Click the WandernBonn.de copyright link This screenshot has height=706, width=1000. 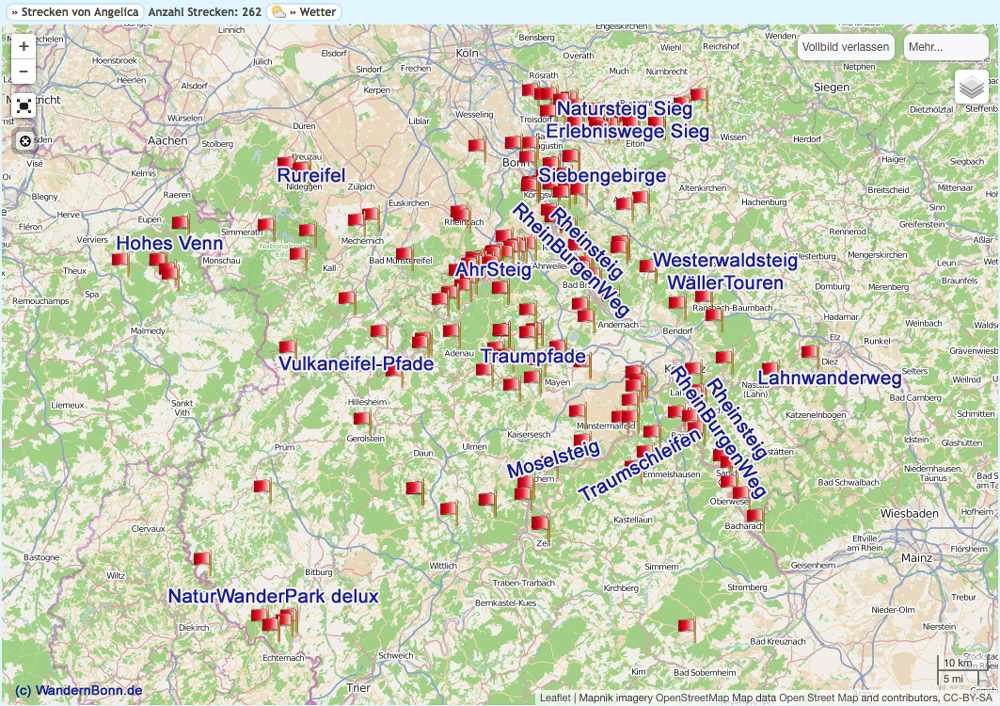click(x=78, y=690)
